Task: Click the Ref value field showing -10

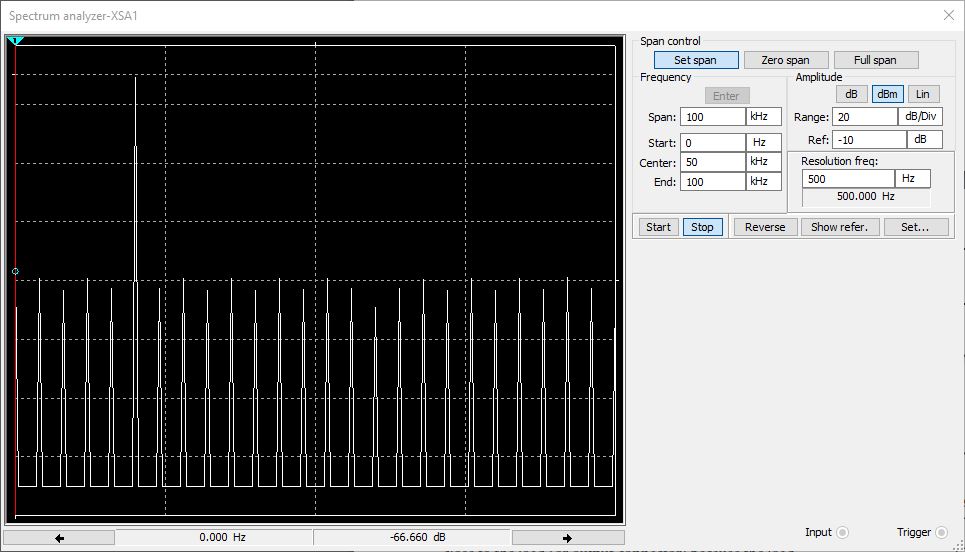Action: click(x=869, y=140)
